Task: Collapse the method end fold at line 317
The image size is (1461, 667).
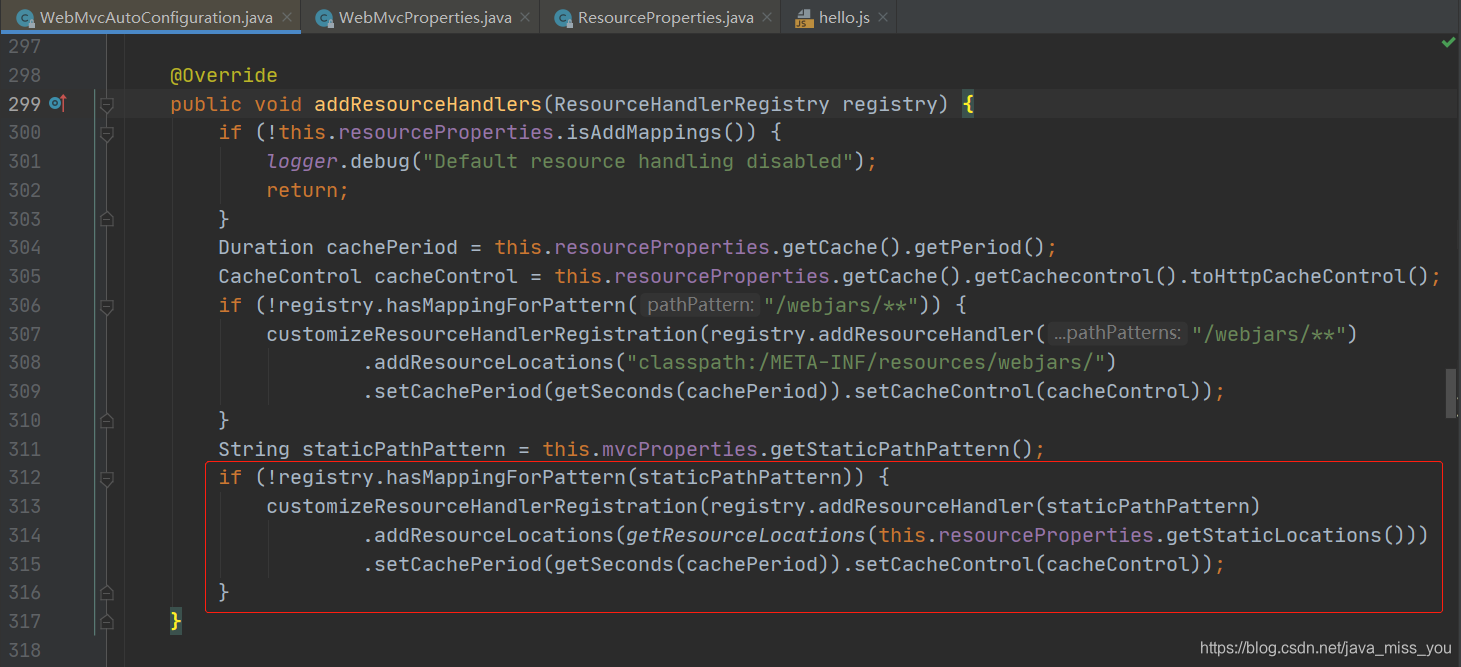Action: [x=107, y=622]
